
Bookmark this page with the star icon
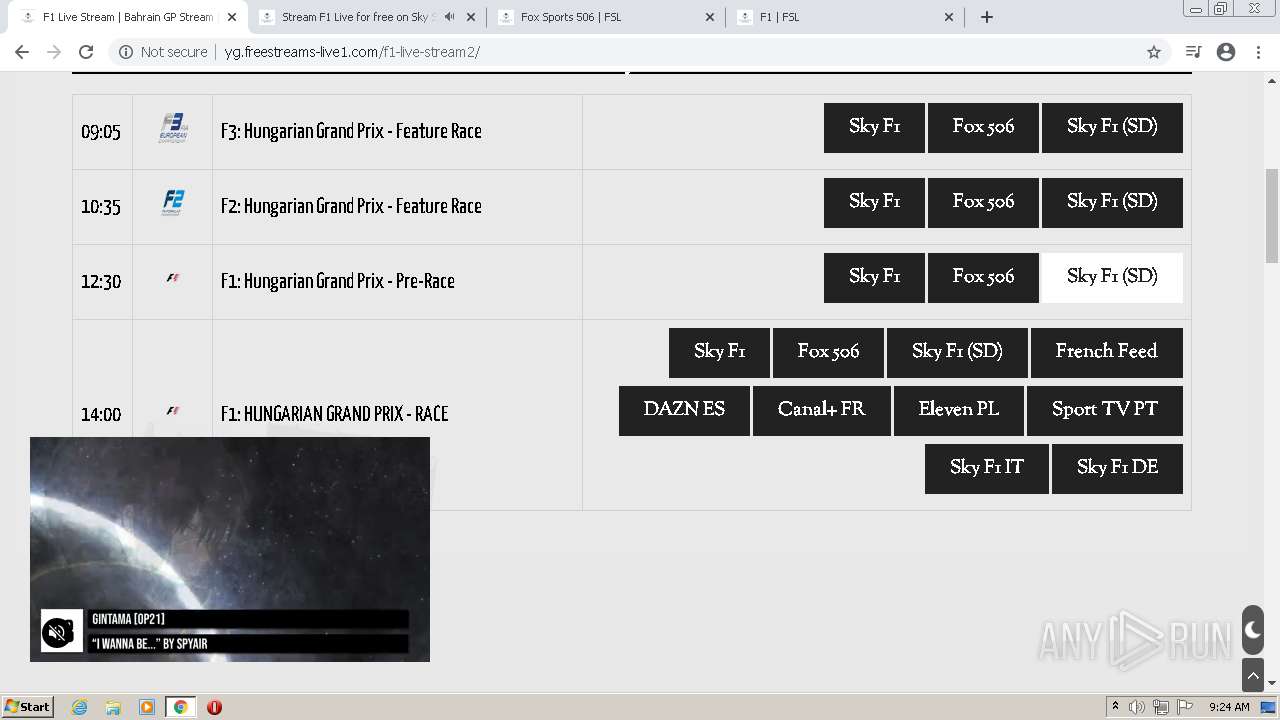1154,52
